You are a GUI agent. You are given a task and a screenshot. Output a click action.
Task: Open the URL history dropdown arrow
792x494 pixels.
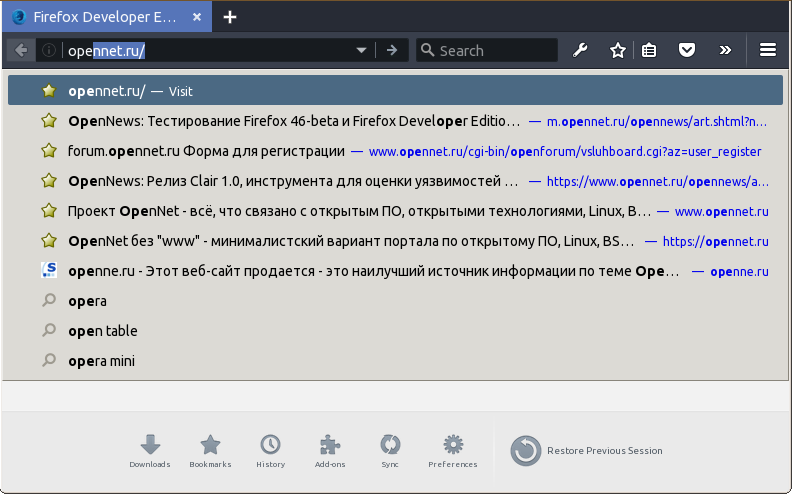pos(361,51)
